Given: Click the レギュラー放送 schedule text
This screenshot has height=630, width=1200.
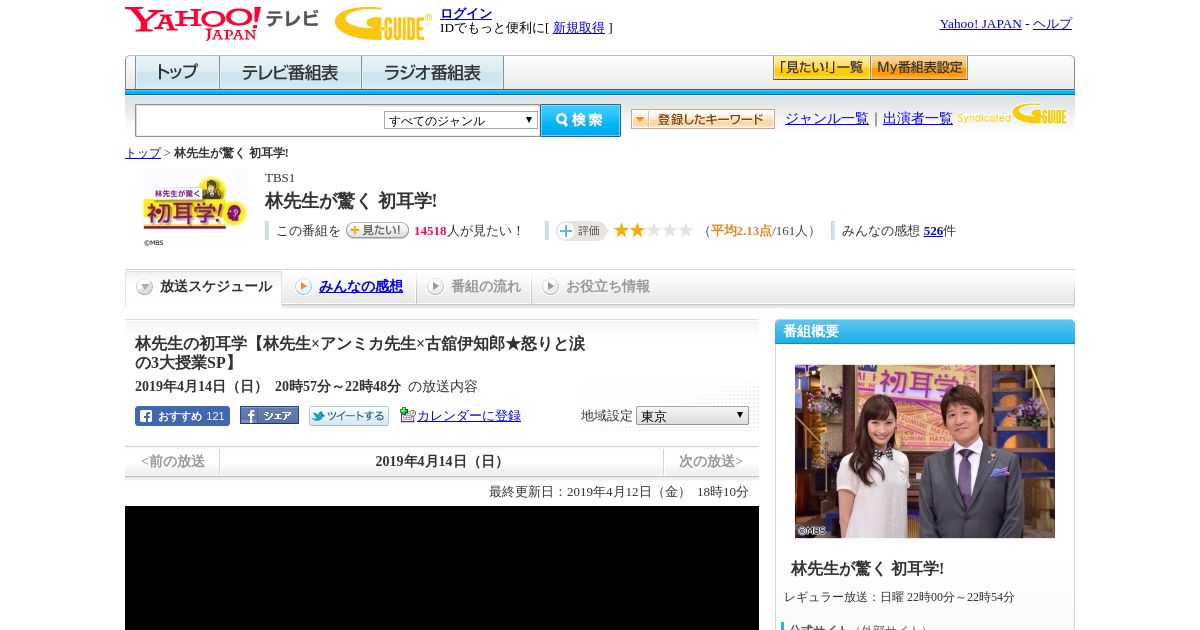Looking at the screenshot, I should click(899, 597).
